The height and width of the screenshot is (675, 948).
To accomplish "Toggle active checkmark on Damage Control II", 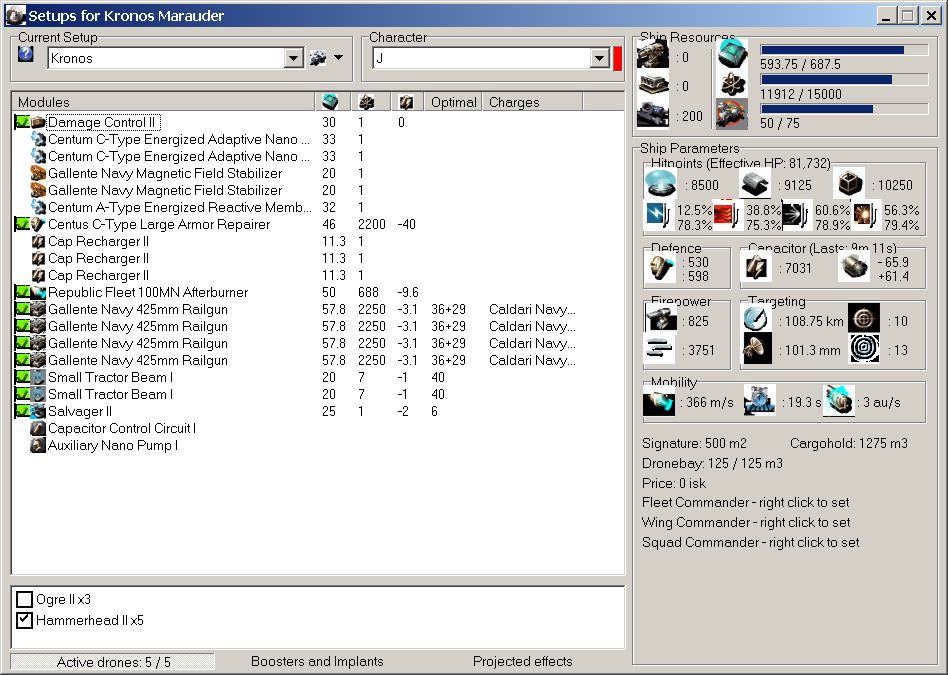I will tap(22, 122).
